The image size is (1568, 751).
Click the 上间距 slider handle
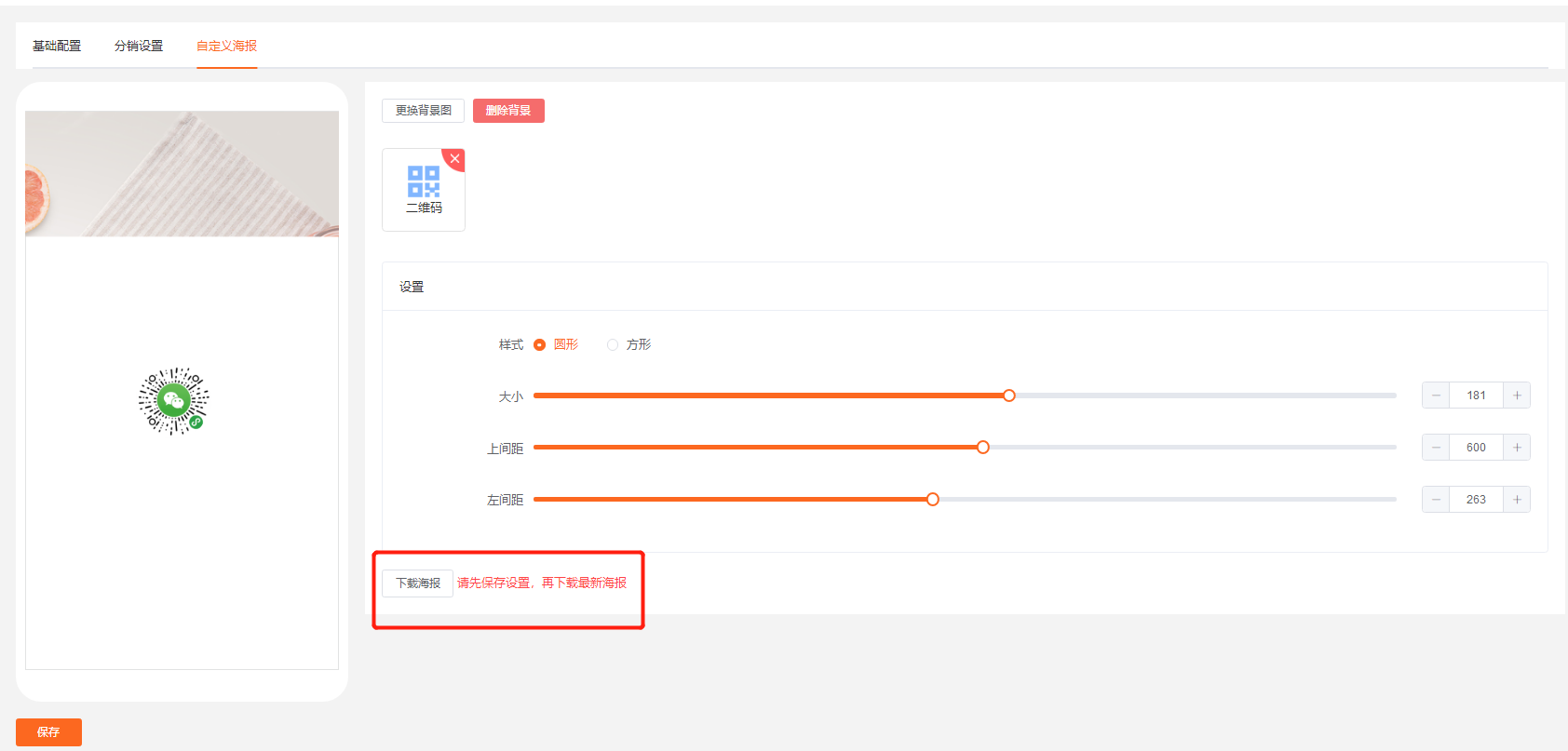tap(982, 448)
